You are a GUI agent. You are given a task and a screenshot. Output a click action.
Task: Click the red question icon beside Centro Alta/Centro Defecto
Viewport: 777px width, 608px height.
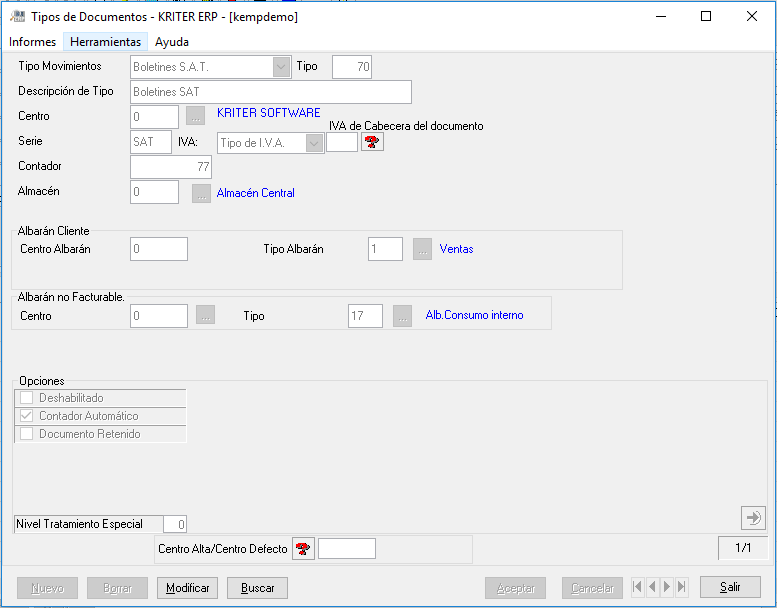303,549
